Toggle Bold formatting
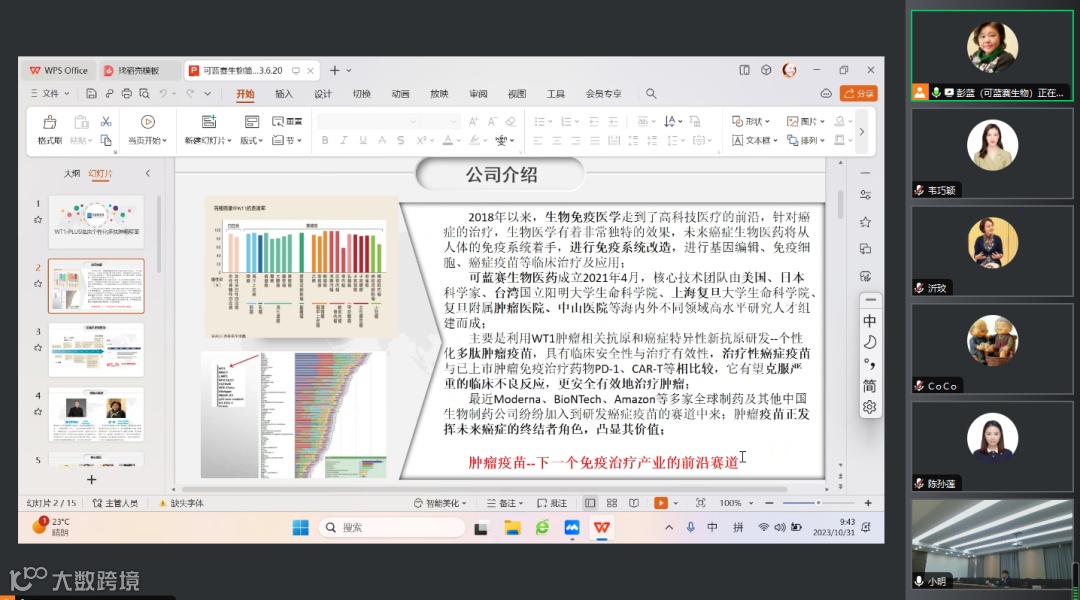The height and width of the screenshot is (600, 1080). 325,141
